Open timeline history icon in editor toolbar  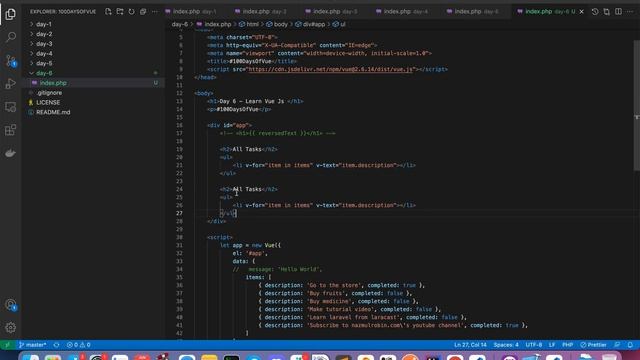(595, 11)
